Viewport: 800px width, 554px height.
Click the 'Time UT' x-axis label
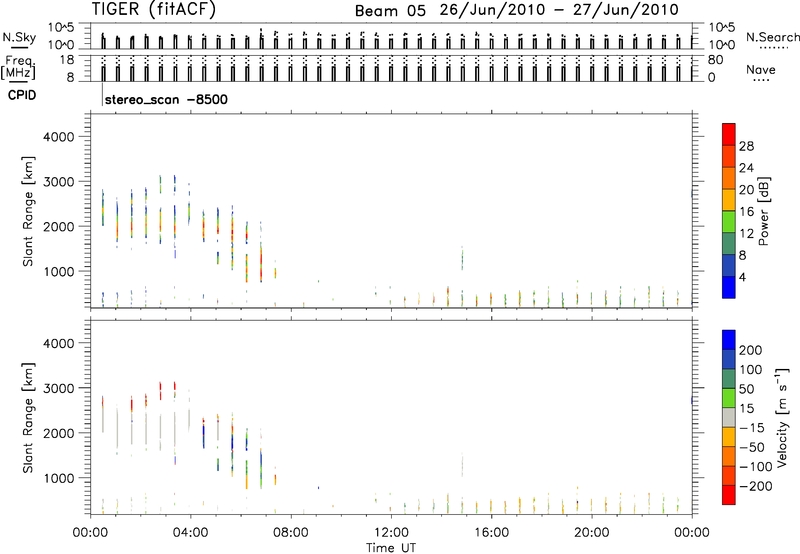click(x=391, y=547)
